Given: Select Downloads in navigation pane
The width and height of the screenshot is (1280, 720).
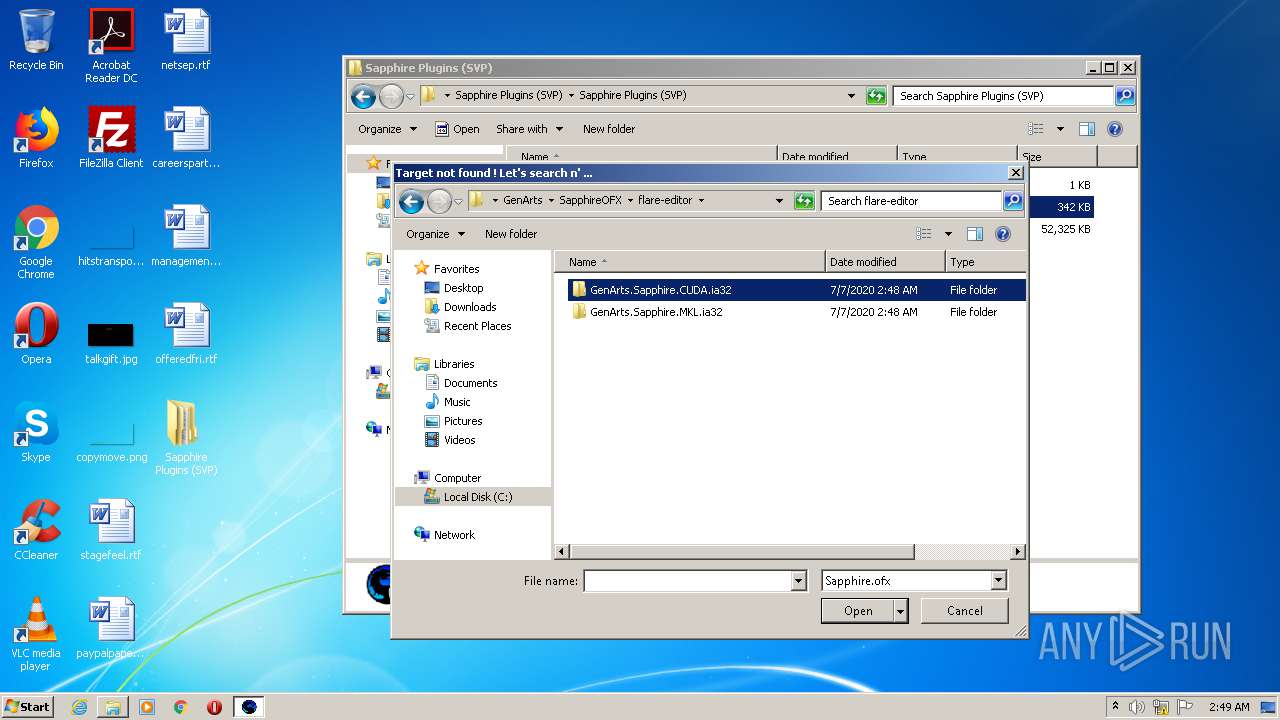Looking at the screenshot, I should click(x=470, y=307).
